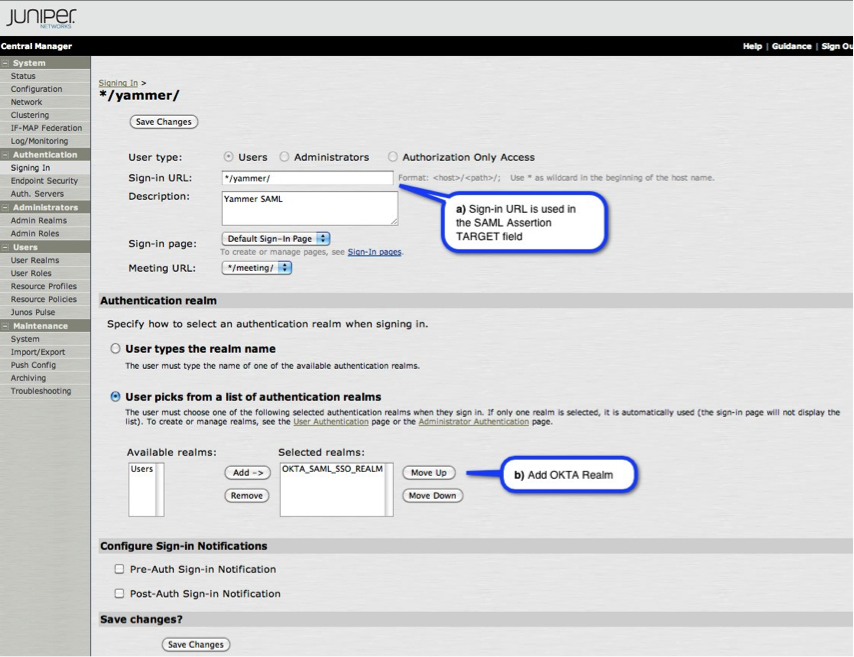Select Authorization Only Access radio button
Viewport: 854px width, 657px height.
coord(393,157)
